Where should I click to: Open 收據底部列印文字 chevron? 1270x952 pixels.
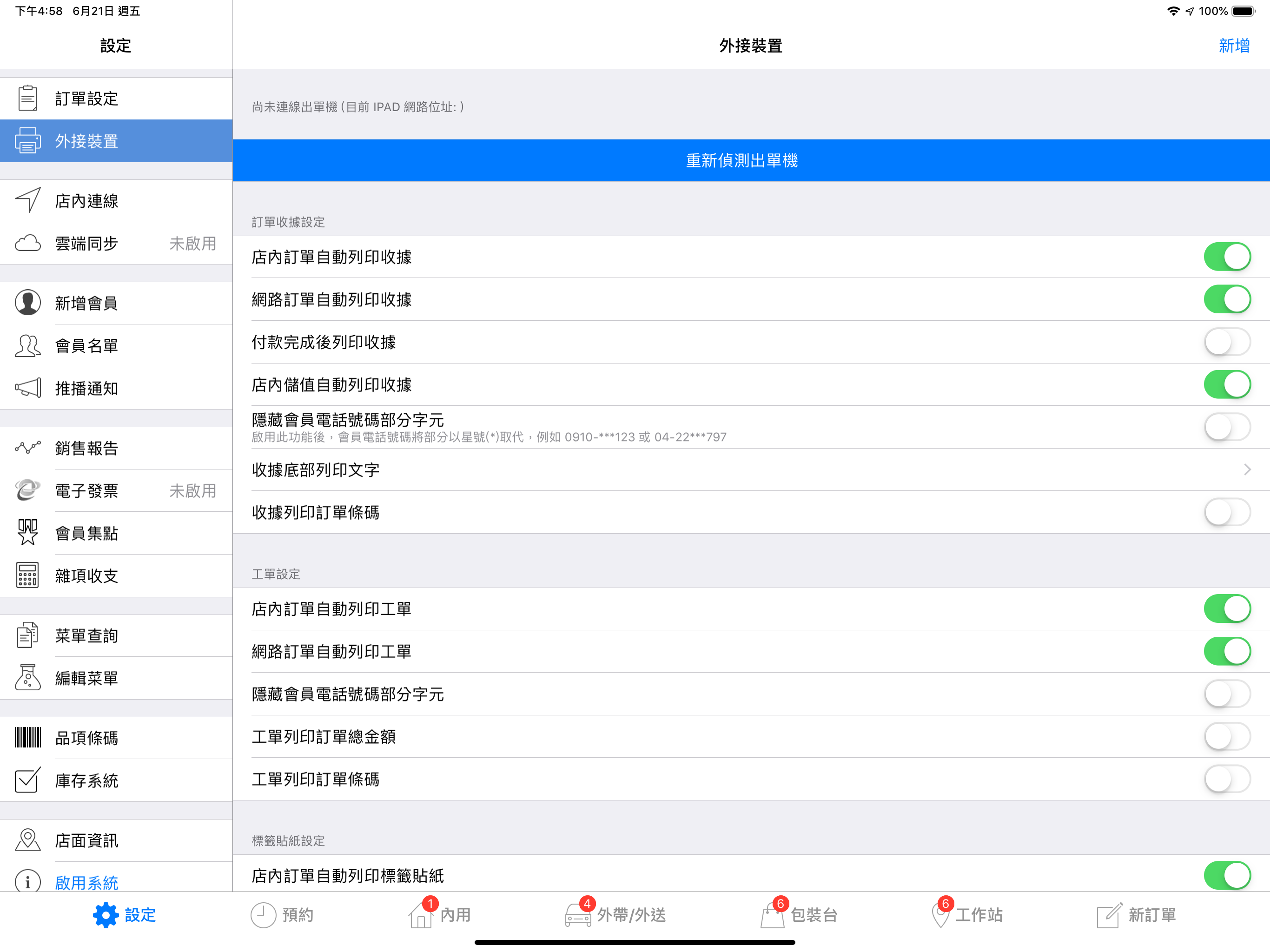click(x=1247, y=469)
